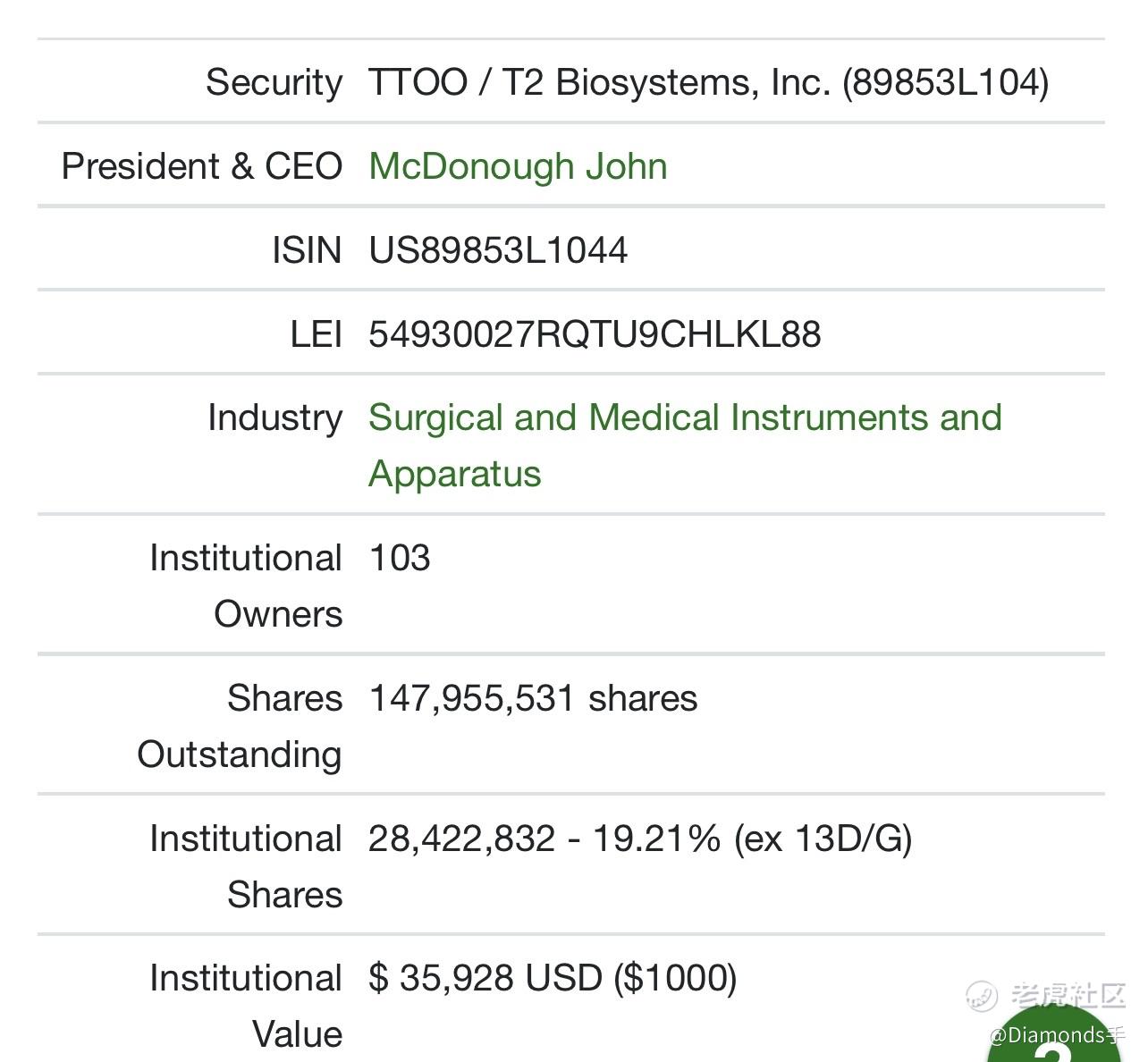This screenshot has width=1148, height=1062.
Task: Click the President & CEO label
Action: tap(202, 166)
